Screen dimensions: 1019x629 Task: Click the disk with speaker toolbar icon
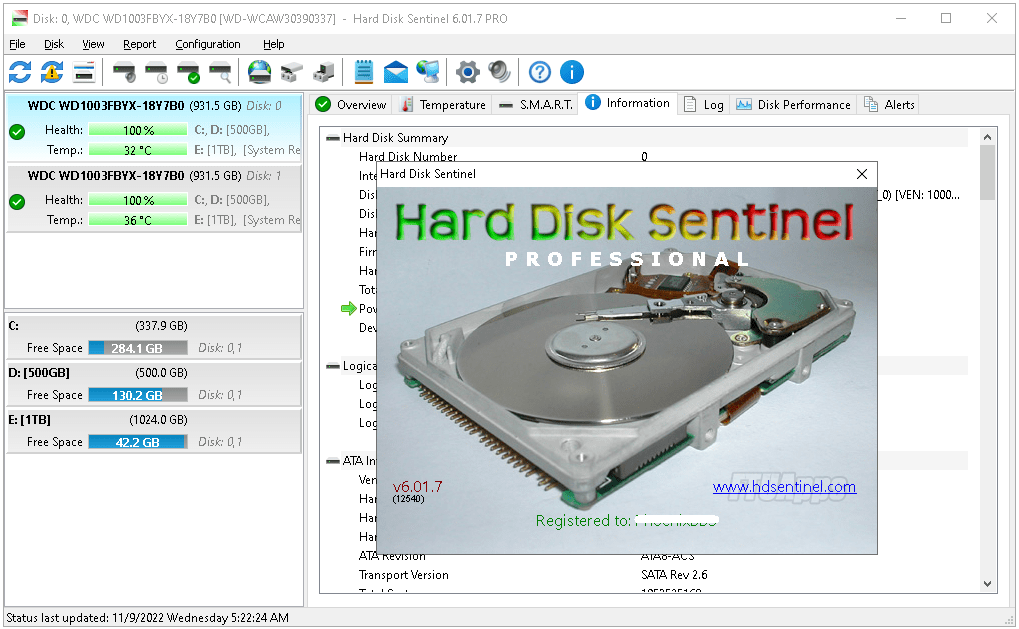[125, 72]
